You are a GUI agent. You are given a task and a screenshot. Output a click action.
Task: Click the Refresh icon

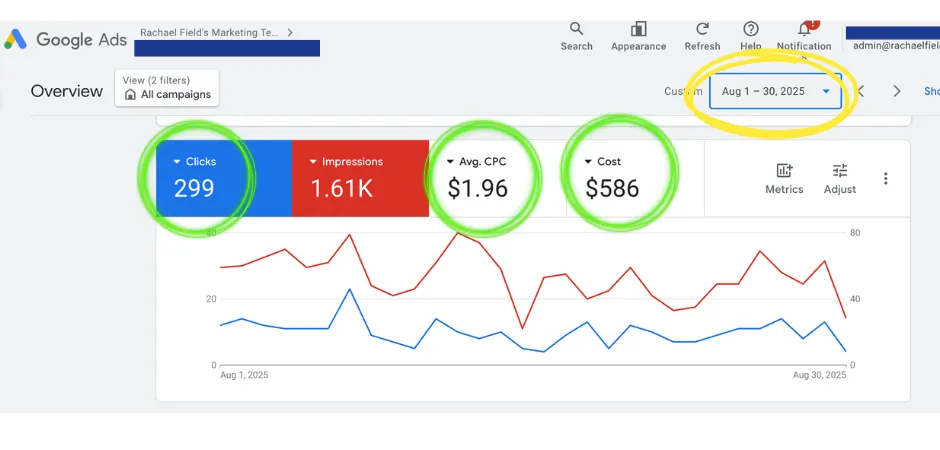(702, 29)
